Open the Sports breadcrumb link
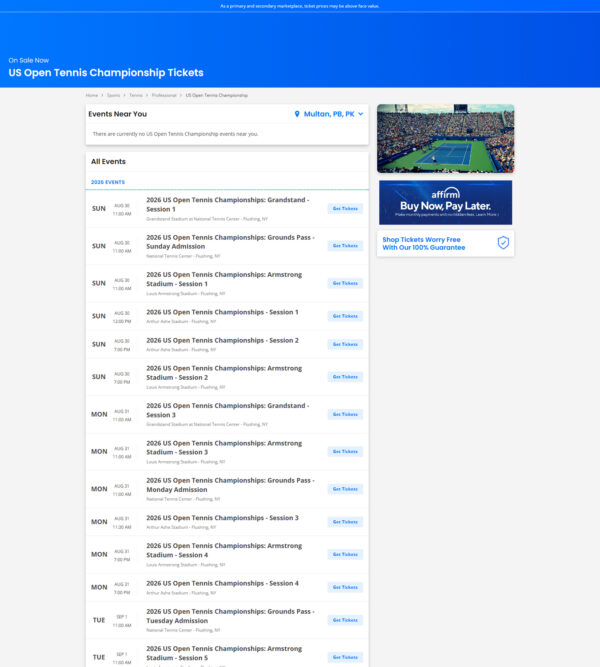Image resolution: width=600 pixels, height=667 pixels. click(113, 95)
